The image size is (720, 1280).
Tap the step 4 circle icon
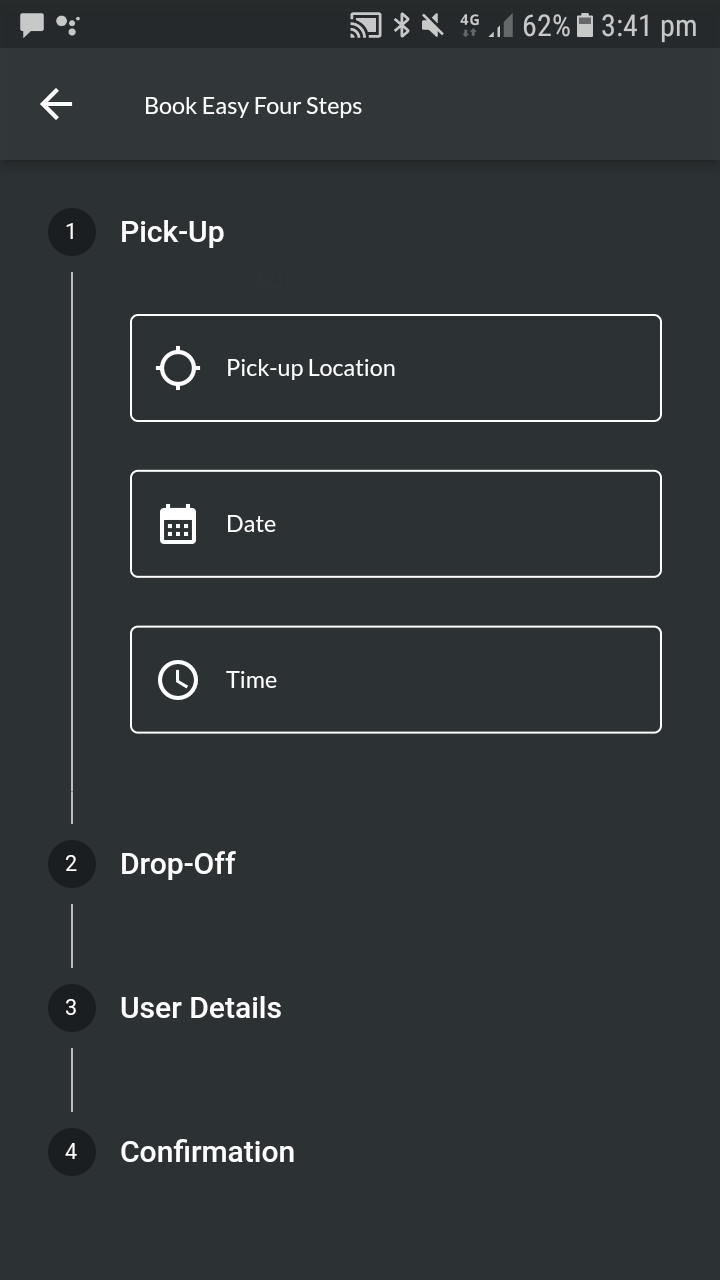click(x=71, y=1152)
